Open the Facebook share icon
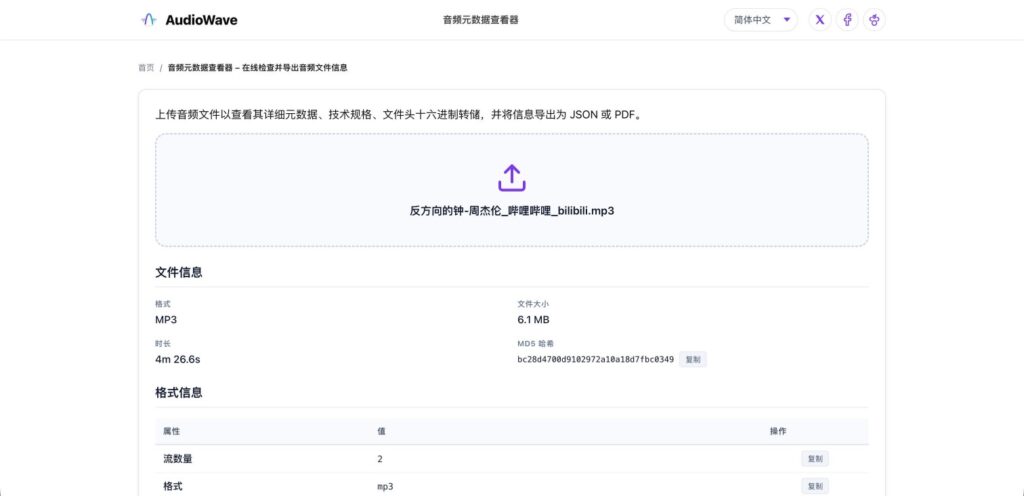The width and height of the screenshot is (1024, 496). pos(847,20)
